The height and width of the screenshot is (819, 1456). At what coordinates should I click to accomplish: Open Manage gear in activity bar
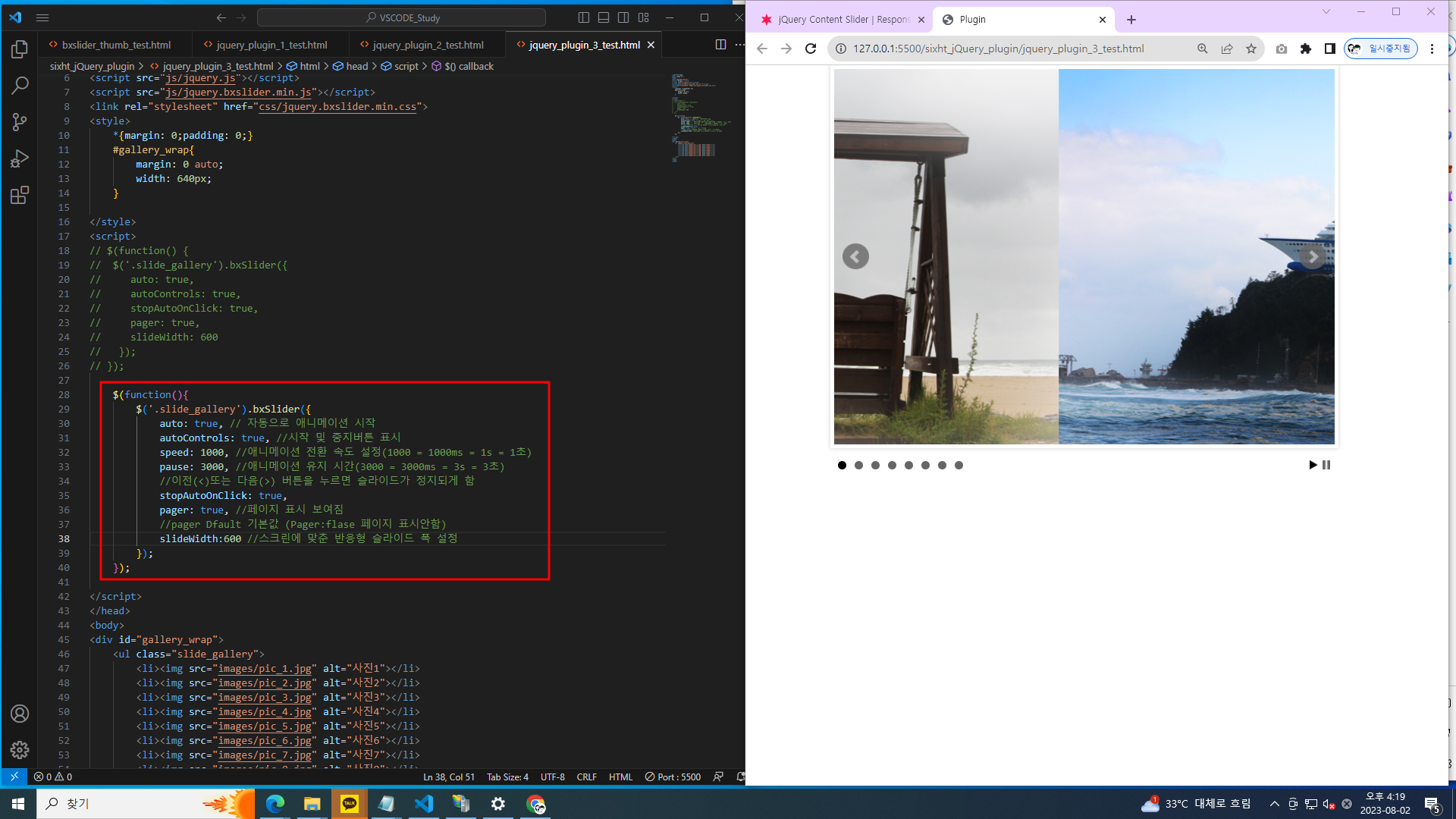click(x=20, y=750)
